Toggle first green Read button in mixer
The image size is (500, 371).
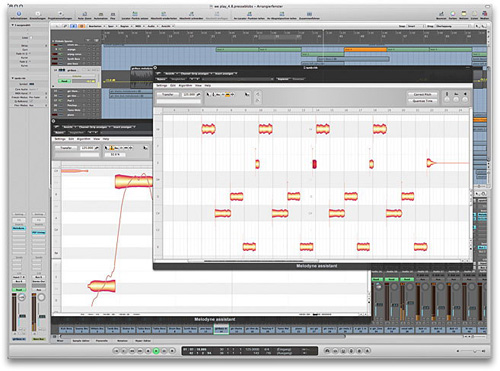coord(377,279)
